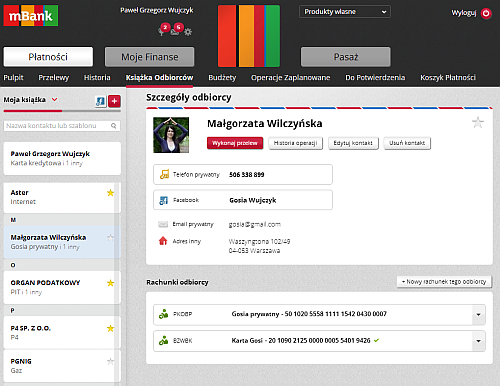
Task: Toggle favorite star for PGNIG
Action: [x=110, y=361]
